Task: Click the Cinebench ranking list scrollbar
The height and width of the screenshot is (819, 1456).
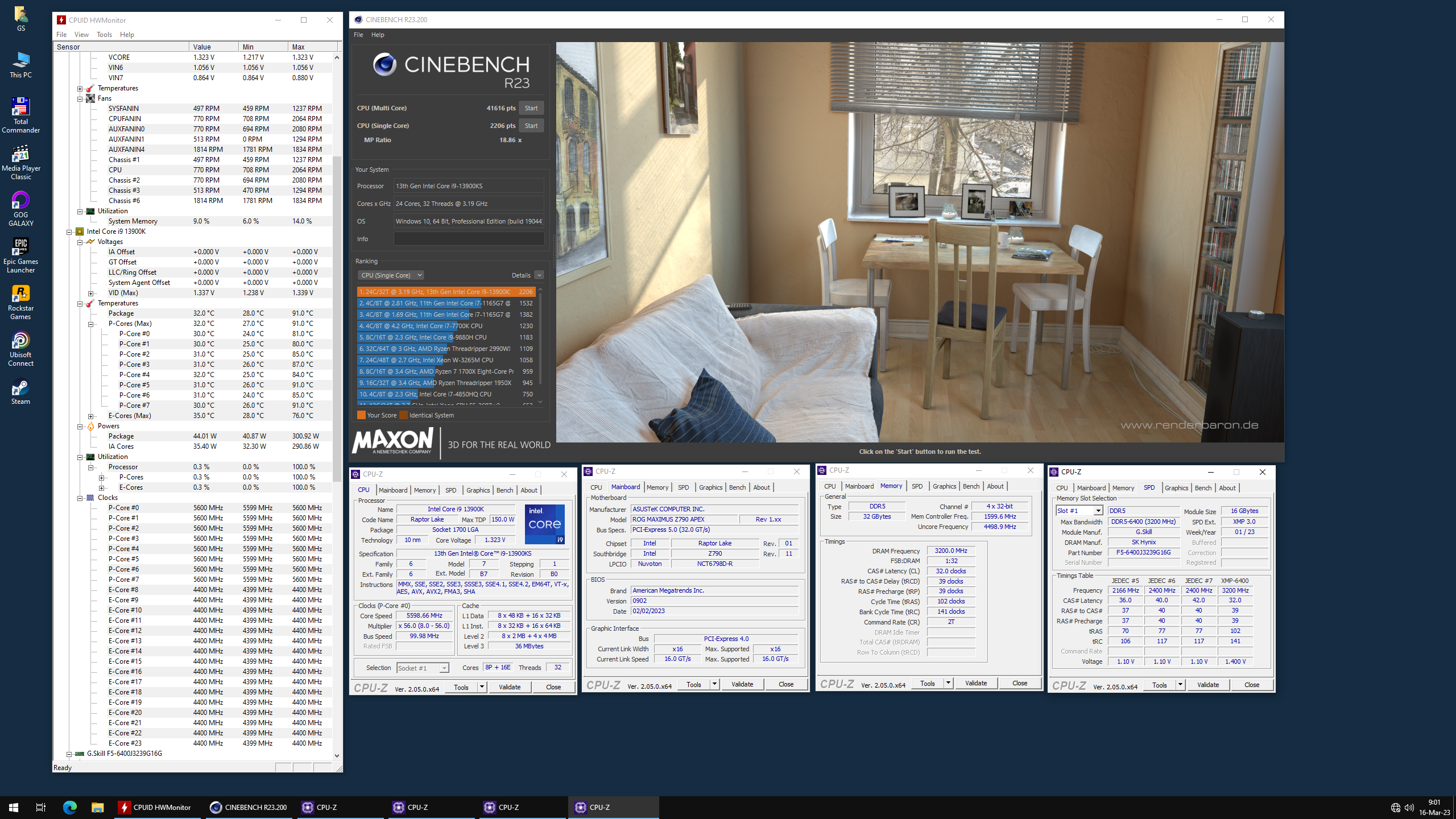Action: (540, 338)
